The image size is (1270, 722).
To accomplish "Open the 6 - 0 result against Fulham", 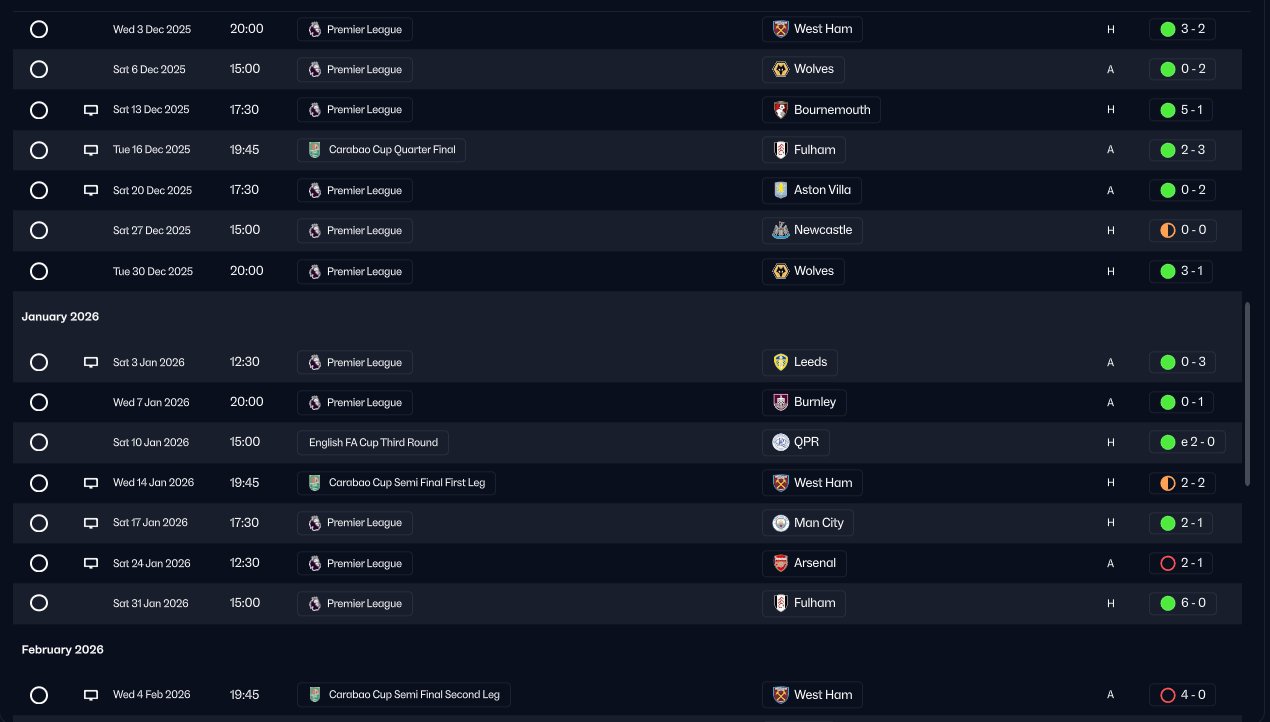I will [x=1181, y=603].
